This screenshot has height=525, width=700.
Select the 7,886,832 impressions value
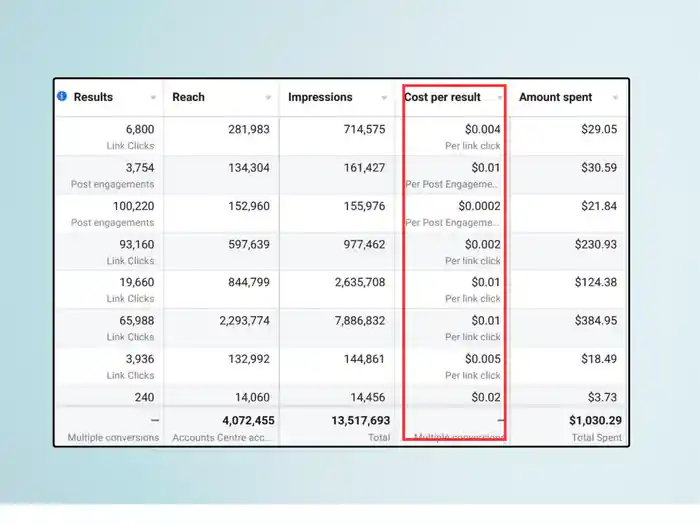pyautogui.click(x=360, y=321)
